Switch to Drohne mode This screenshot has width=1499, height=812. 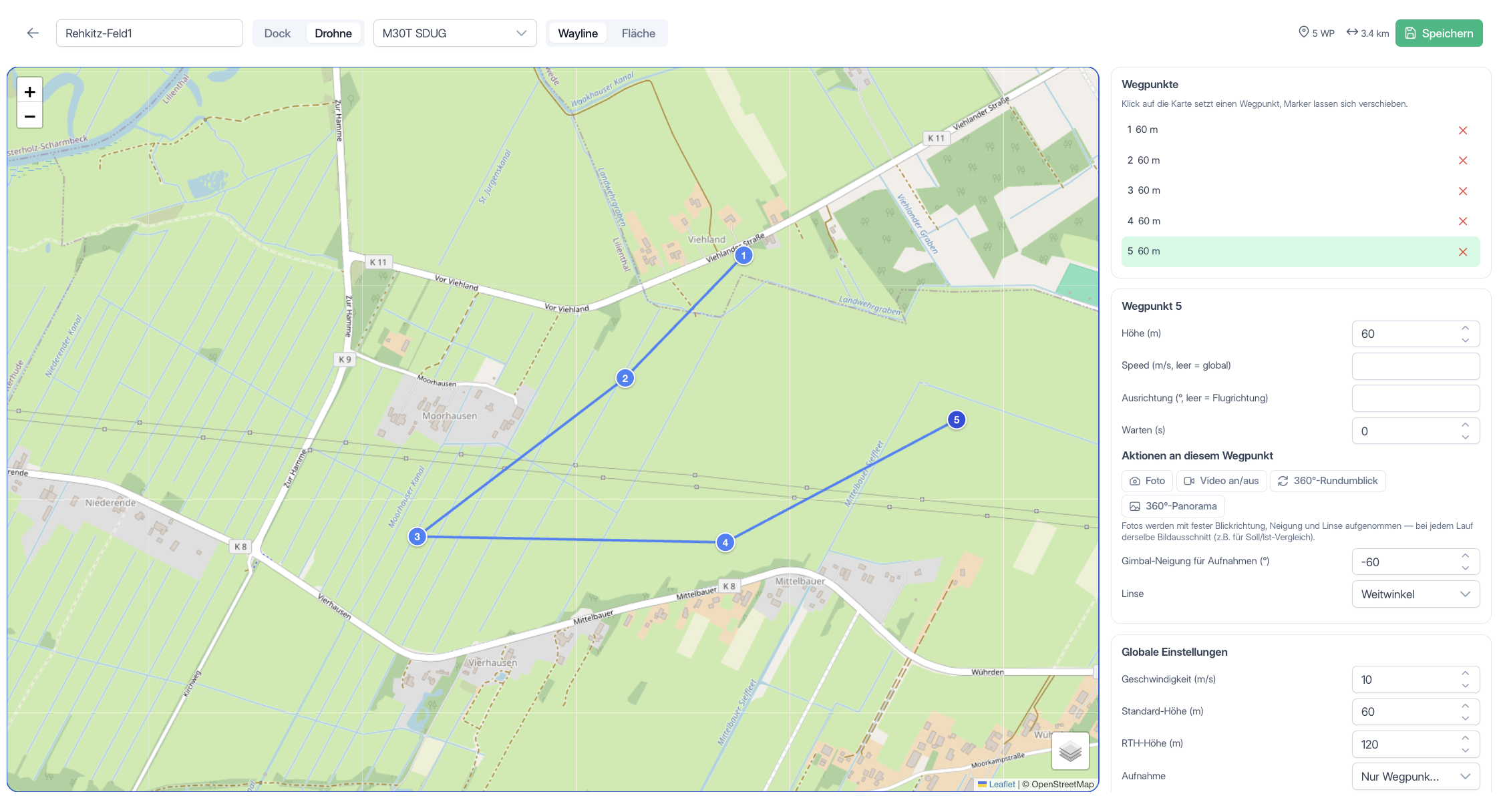pyautogui.click(x=333, y=33)
